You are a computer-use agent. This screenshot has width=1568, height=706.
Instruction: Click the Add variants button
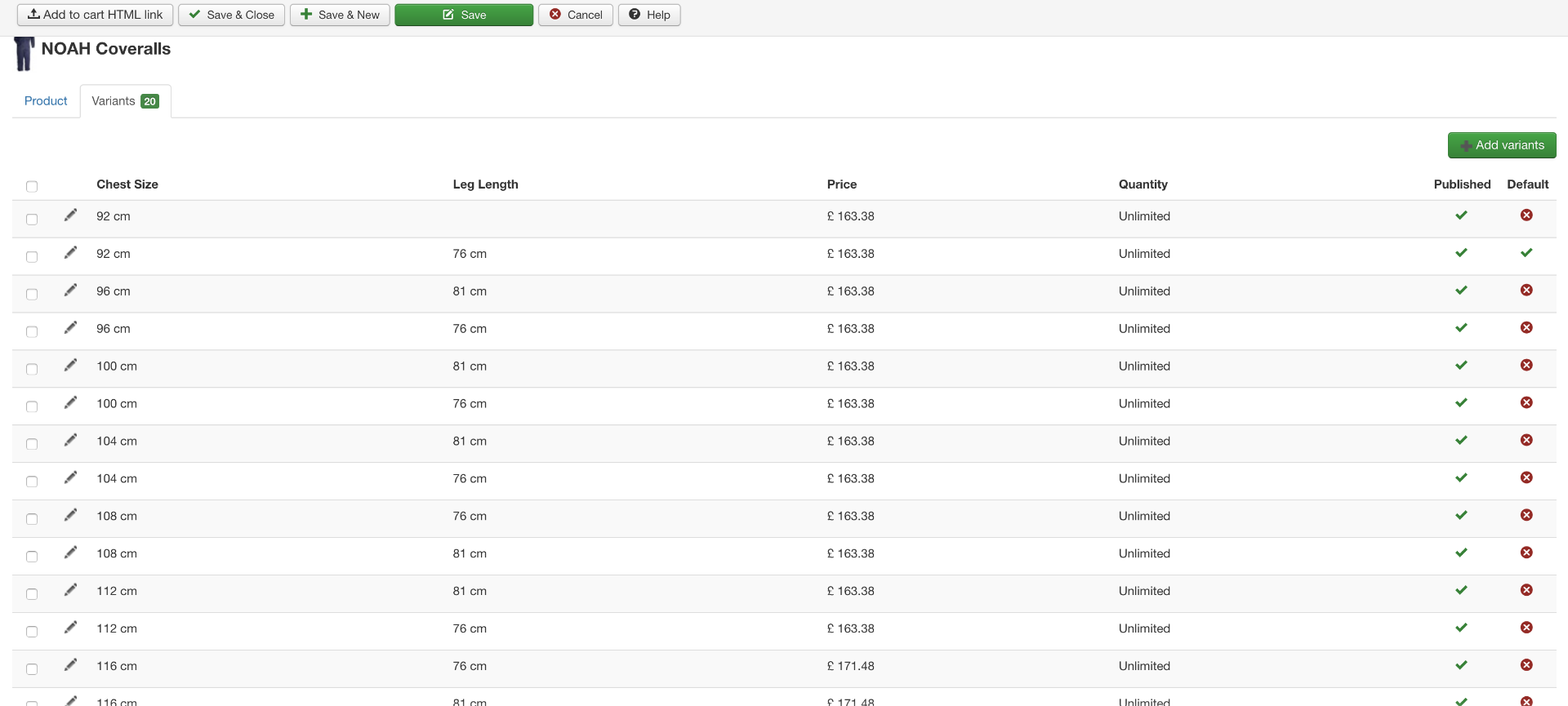[x=1502, y=145]
